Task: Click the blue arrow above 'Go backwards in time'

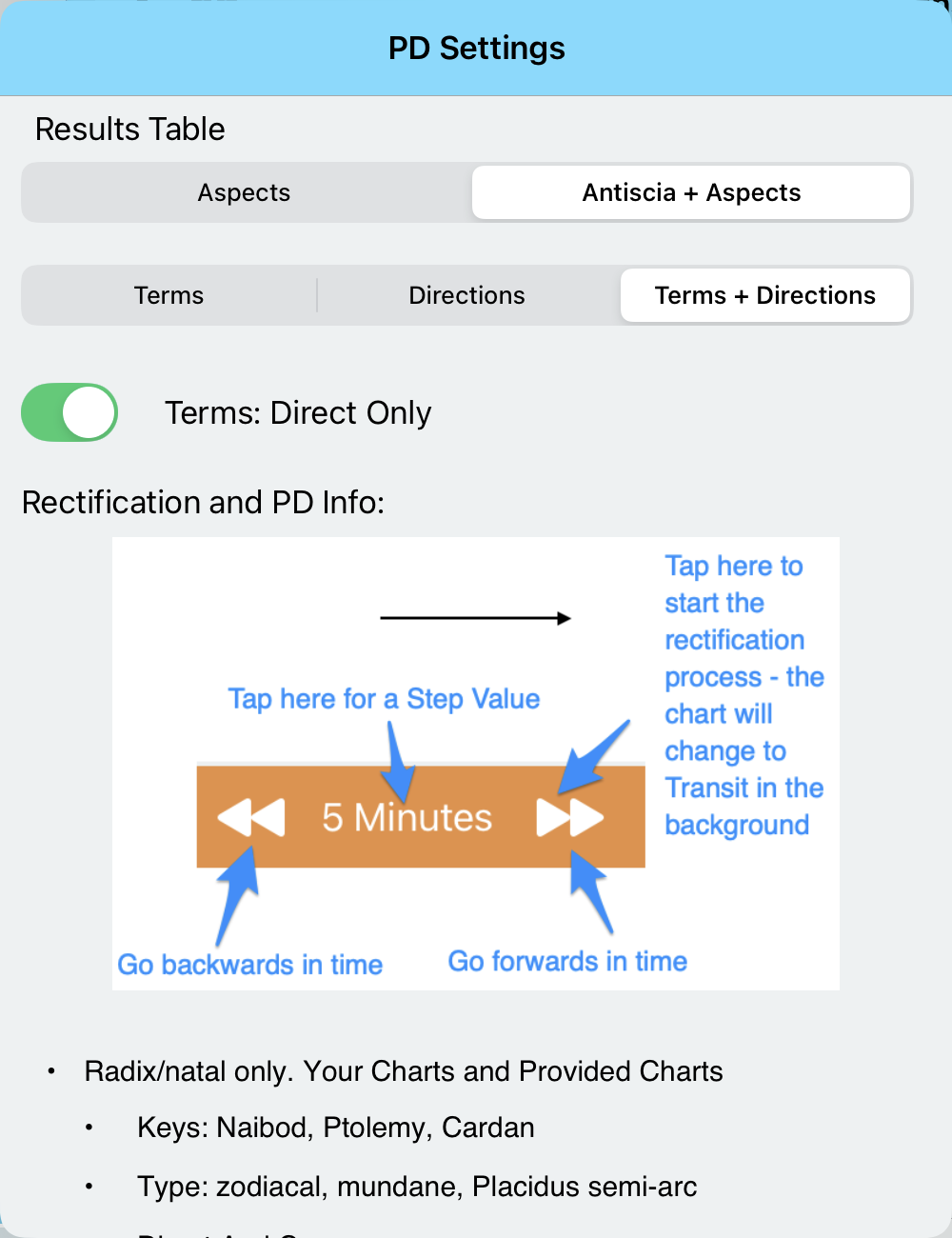Action: 238,890
